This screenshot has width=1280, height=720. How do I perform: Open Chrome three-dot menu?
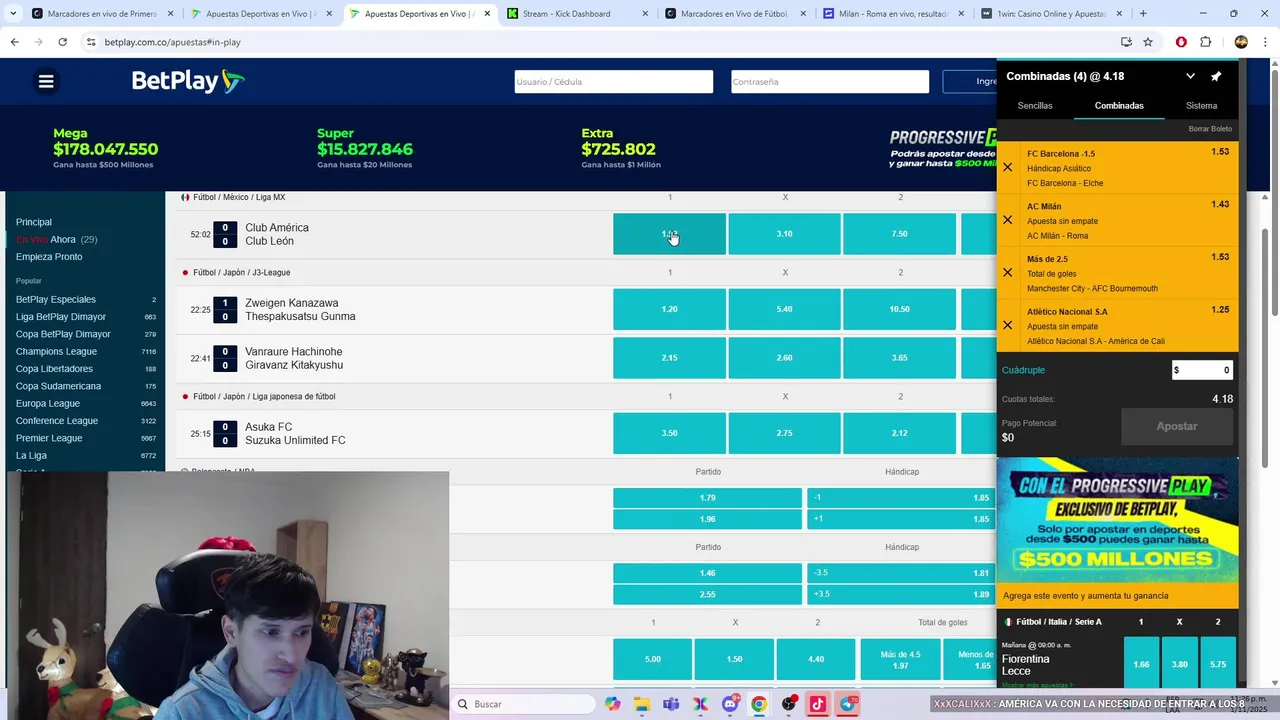point(1265,42)
